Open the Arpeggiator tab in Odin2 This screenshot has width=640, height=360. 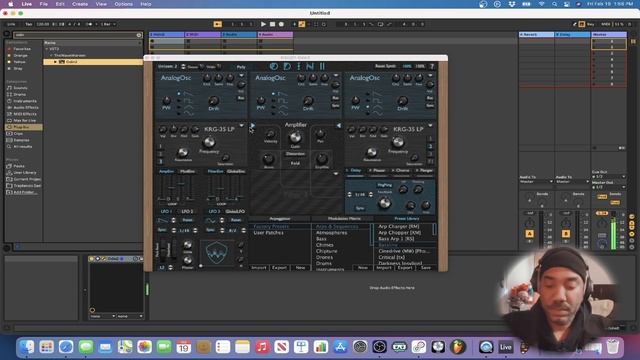pyautogui.click(x=280, y=219)
